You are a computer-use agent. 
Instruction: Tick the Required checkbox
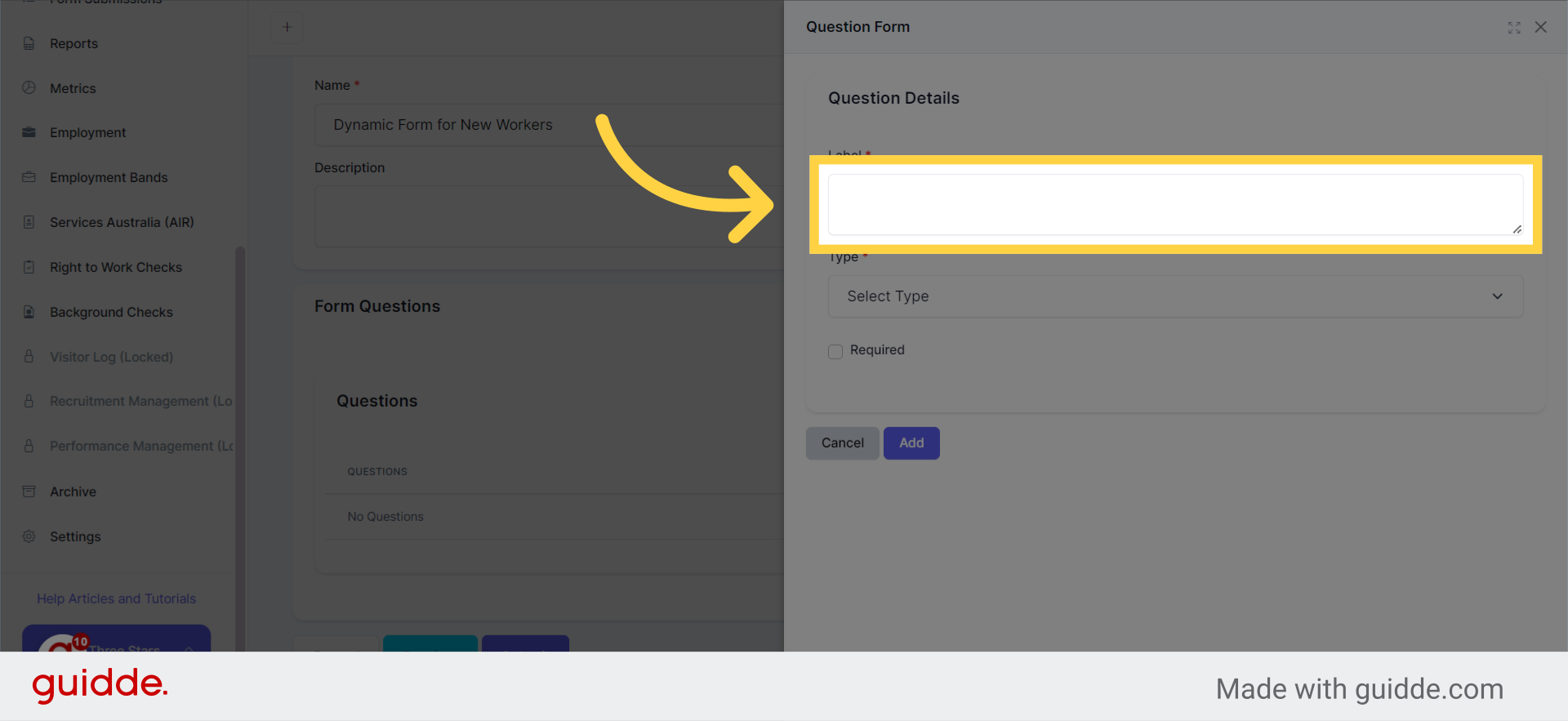point(835,351)
